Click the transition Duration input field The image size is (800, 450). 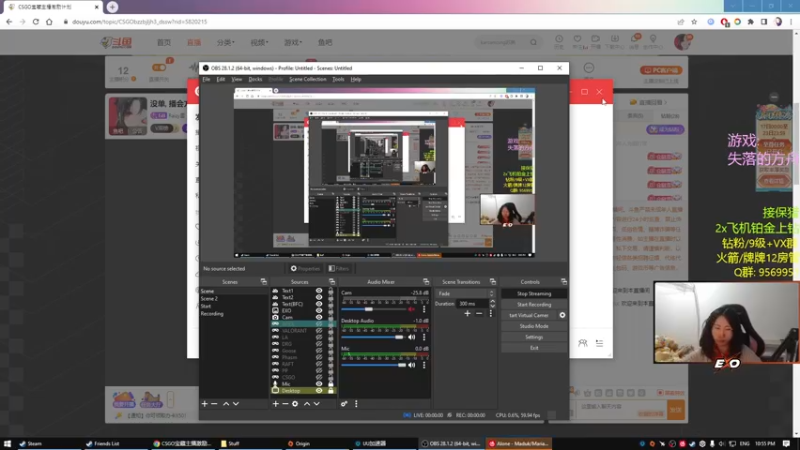pos(471,304)
